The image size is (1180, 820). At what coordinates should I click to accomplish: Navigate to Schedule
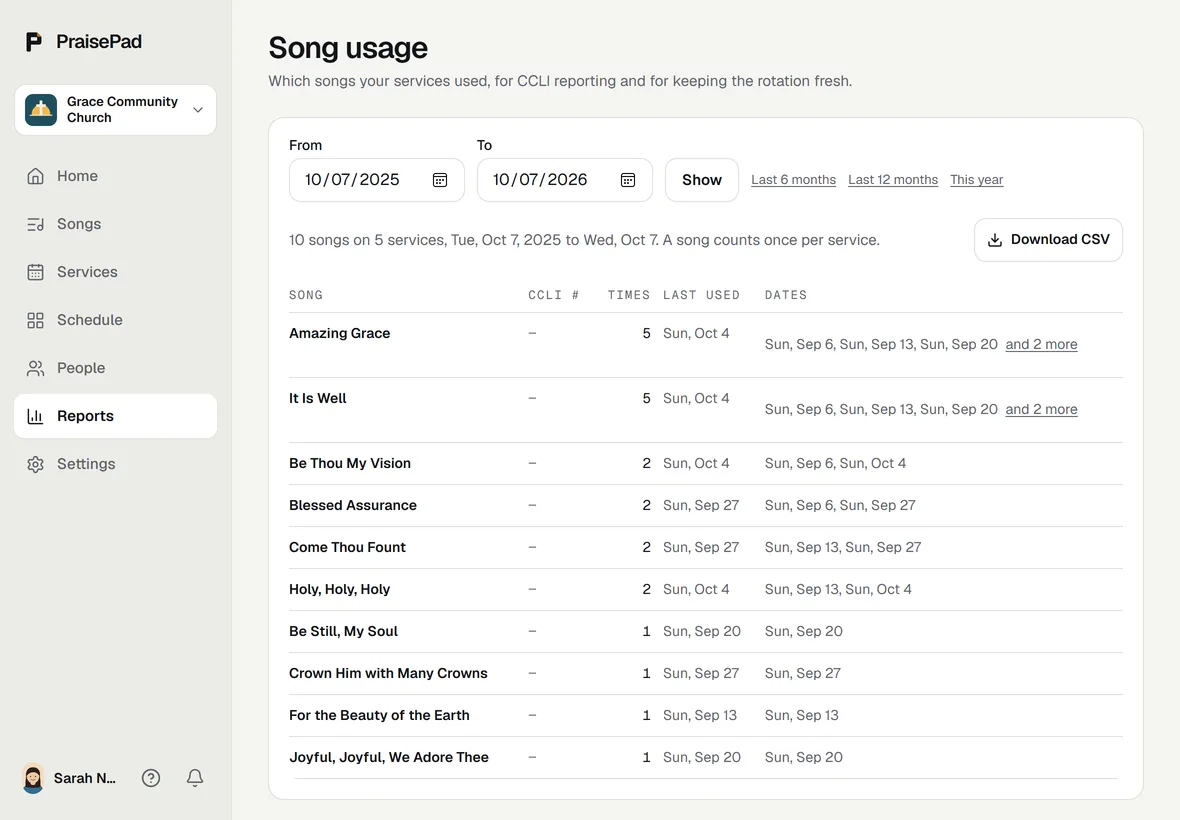[x=115, y=320]
